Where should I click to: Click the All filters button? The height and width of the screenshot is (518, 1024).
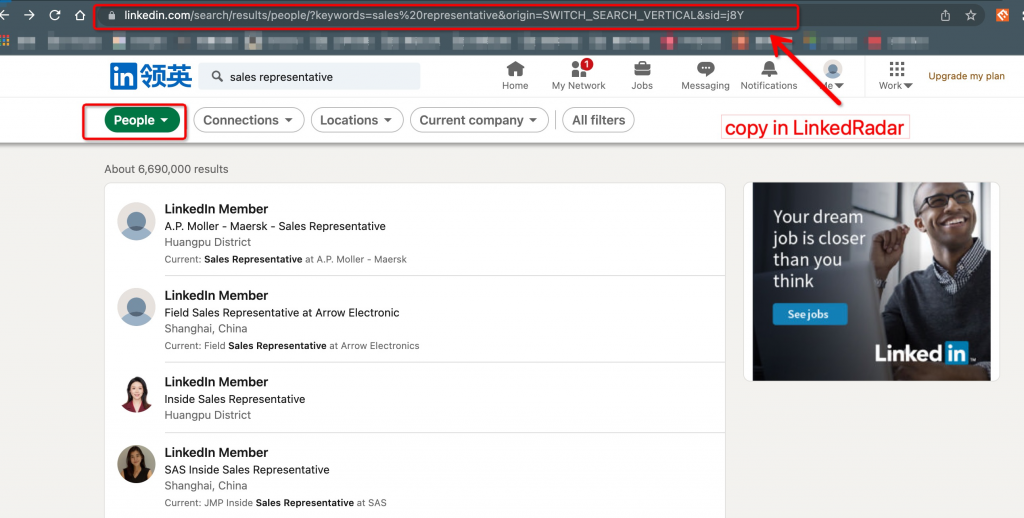598,120
